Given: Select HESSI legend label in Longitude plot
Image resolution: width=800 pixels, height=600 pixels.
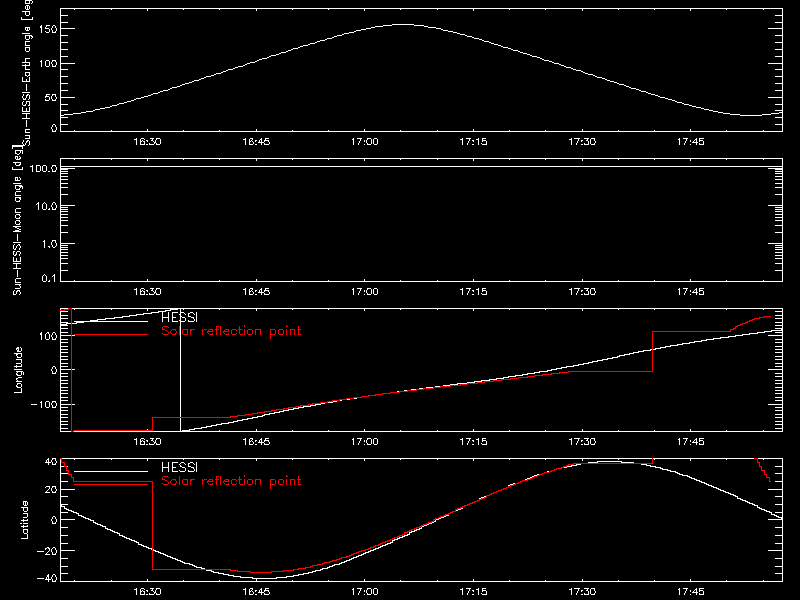Looking at the screenshot, I should tap(179, 317).
